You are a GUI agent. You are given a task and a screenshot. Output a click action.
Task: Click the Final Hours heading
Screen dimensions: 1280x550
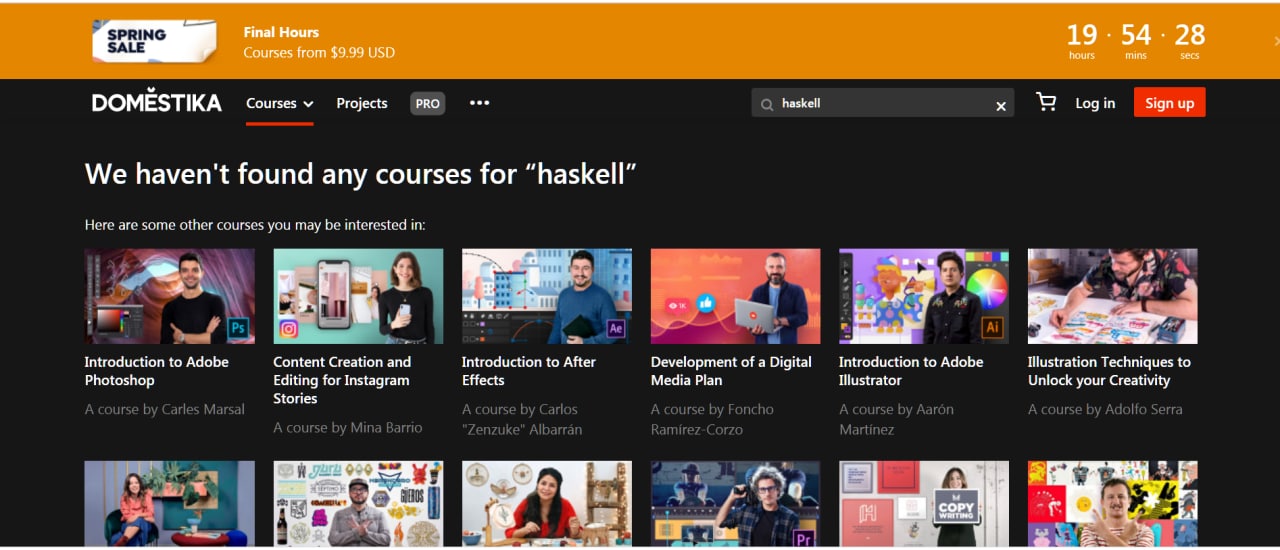coord(281,32)
